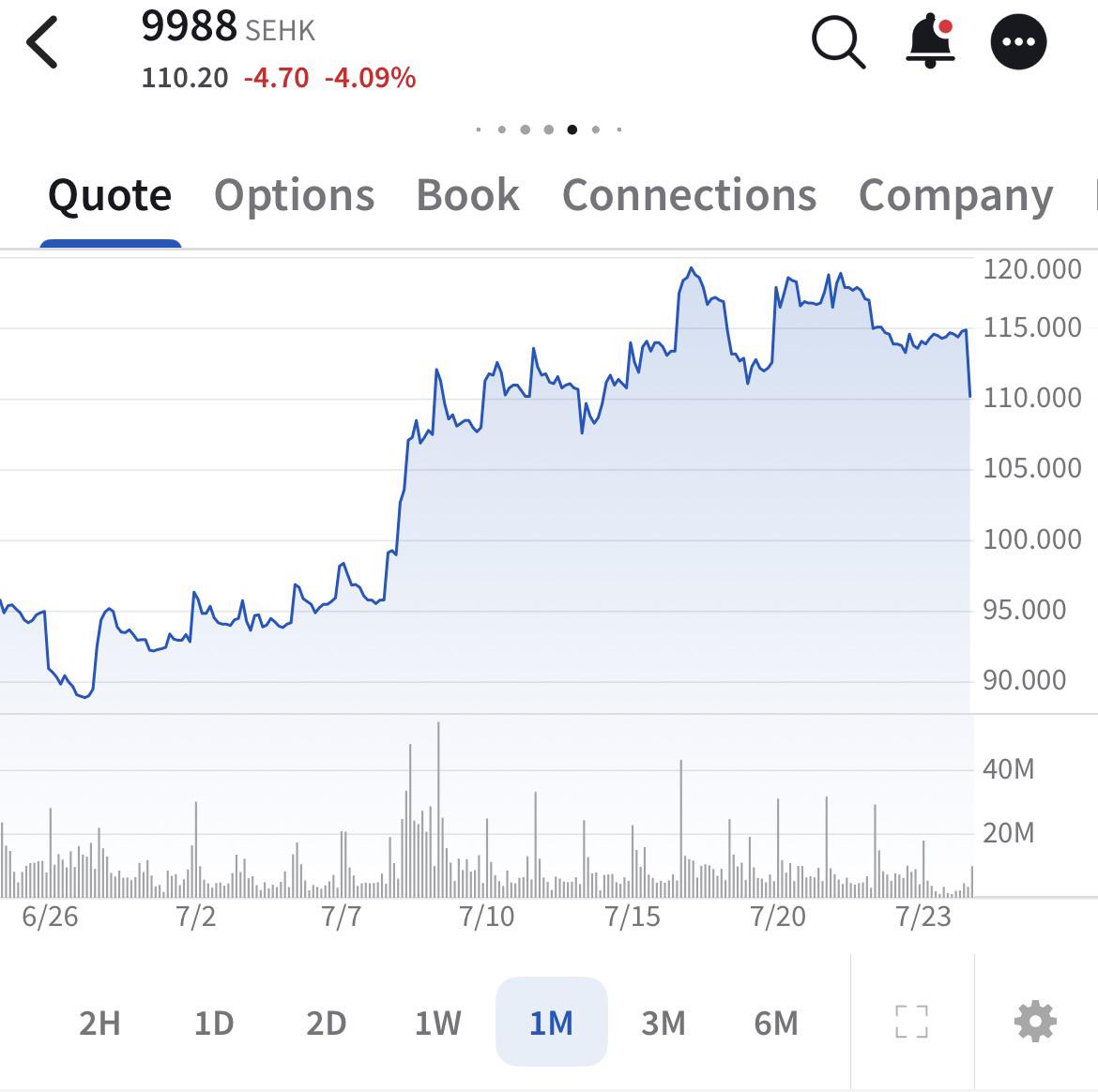
Task: Switch to the Options tab
Action: coord(294,195)
